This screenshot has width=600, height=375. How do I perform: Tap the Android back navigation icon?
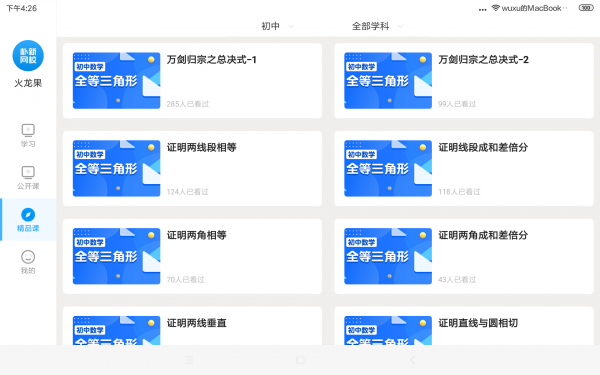pos(412,360)
